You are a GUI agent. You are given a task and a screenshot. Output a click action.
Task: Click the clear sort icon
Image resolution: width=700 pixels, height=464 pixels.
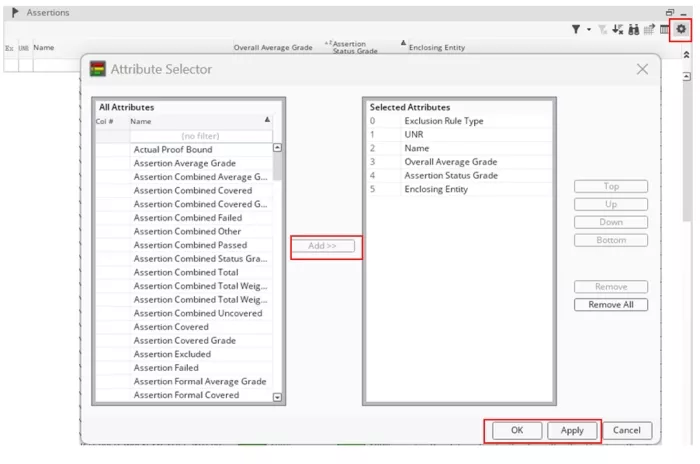(x=618, y=30)
